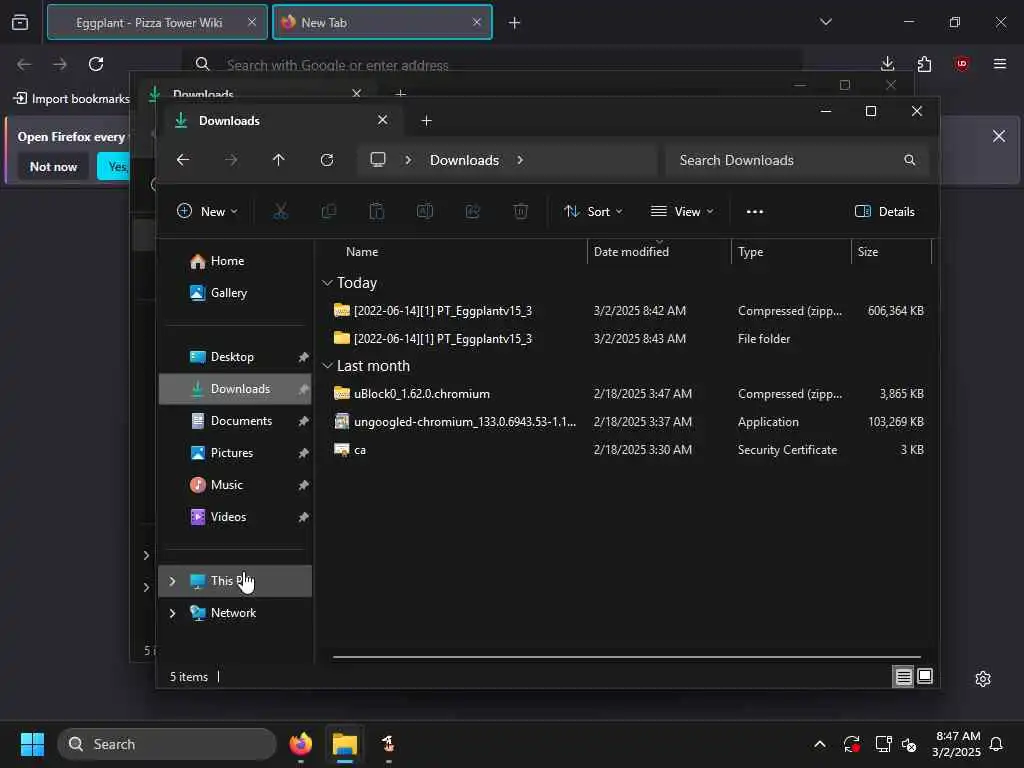Go up one folder level in Explorer

pos(278,160)
